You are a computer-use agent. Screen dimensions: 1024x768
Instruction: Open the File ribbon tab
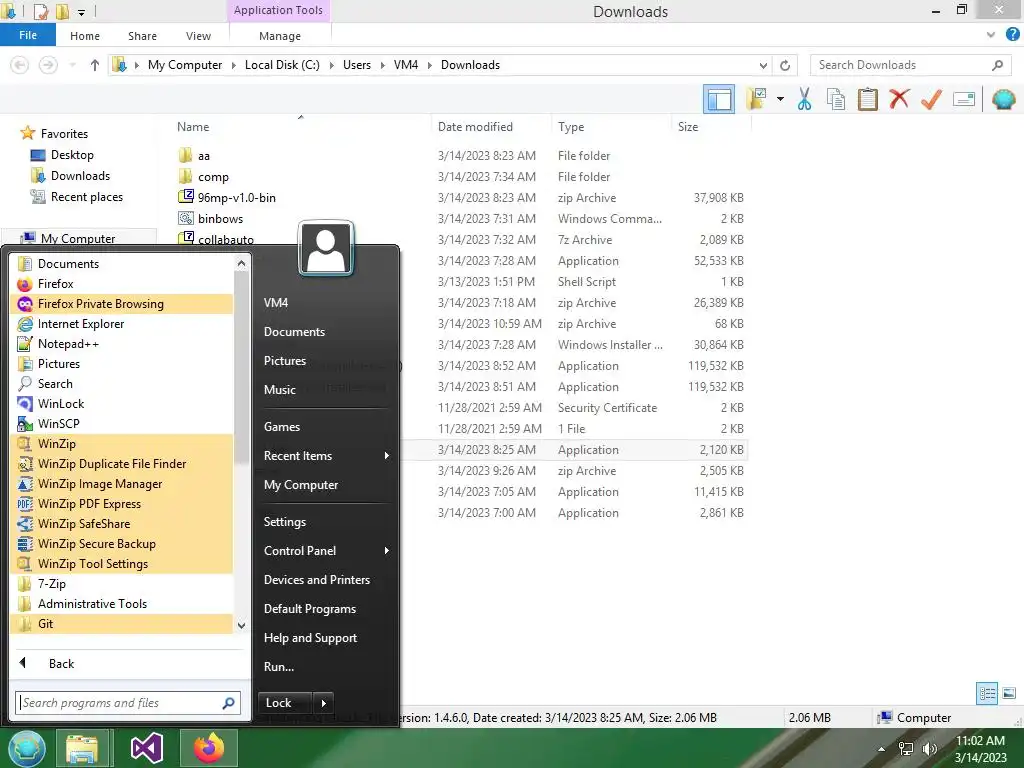28,35
